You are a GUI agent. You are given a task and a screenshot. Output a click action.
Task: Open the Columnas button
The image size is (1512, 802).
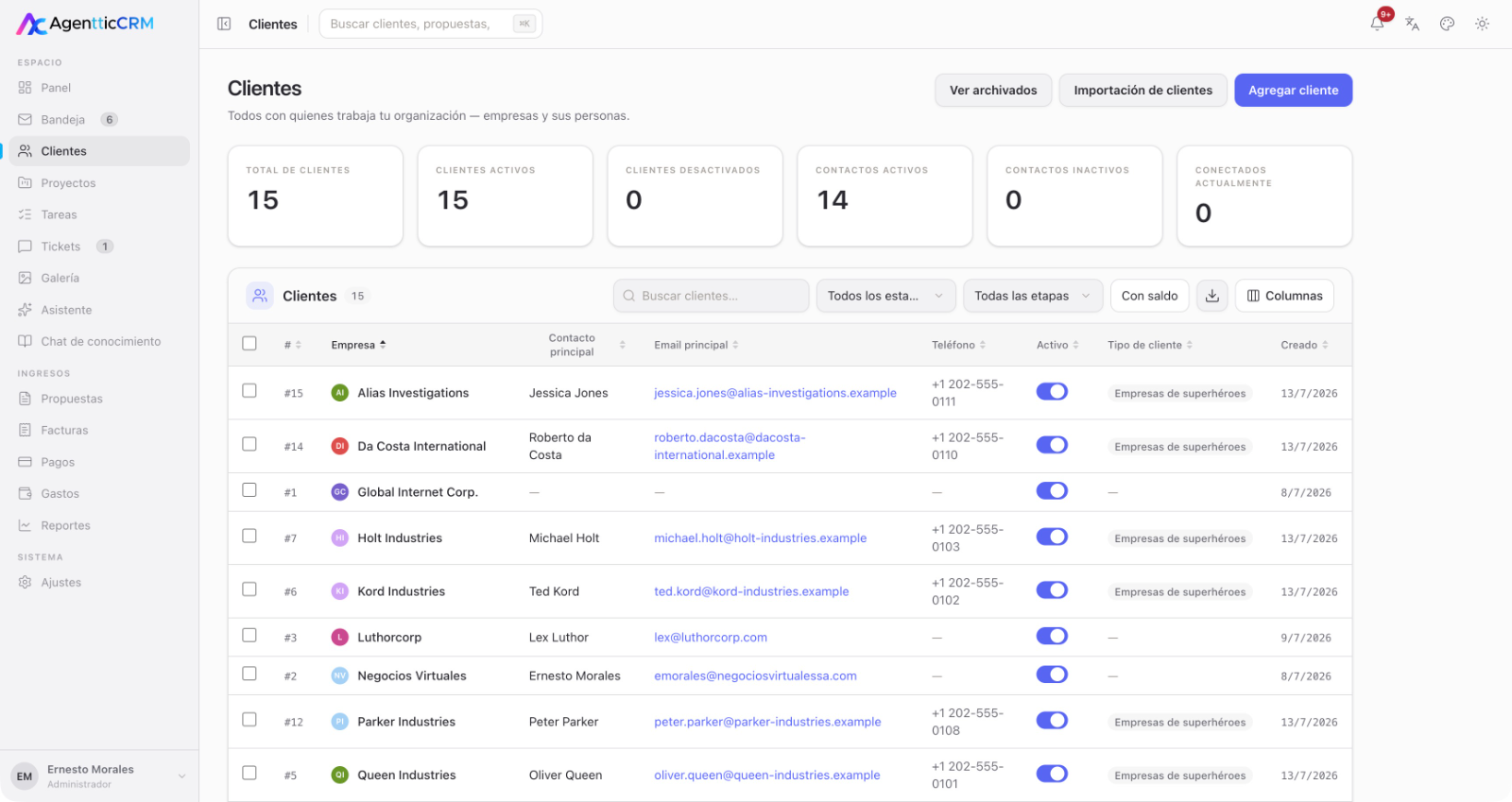[x=1285, y=296]
